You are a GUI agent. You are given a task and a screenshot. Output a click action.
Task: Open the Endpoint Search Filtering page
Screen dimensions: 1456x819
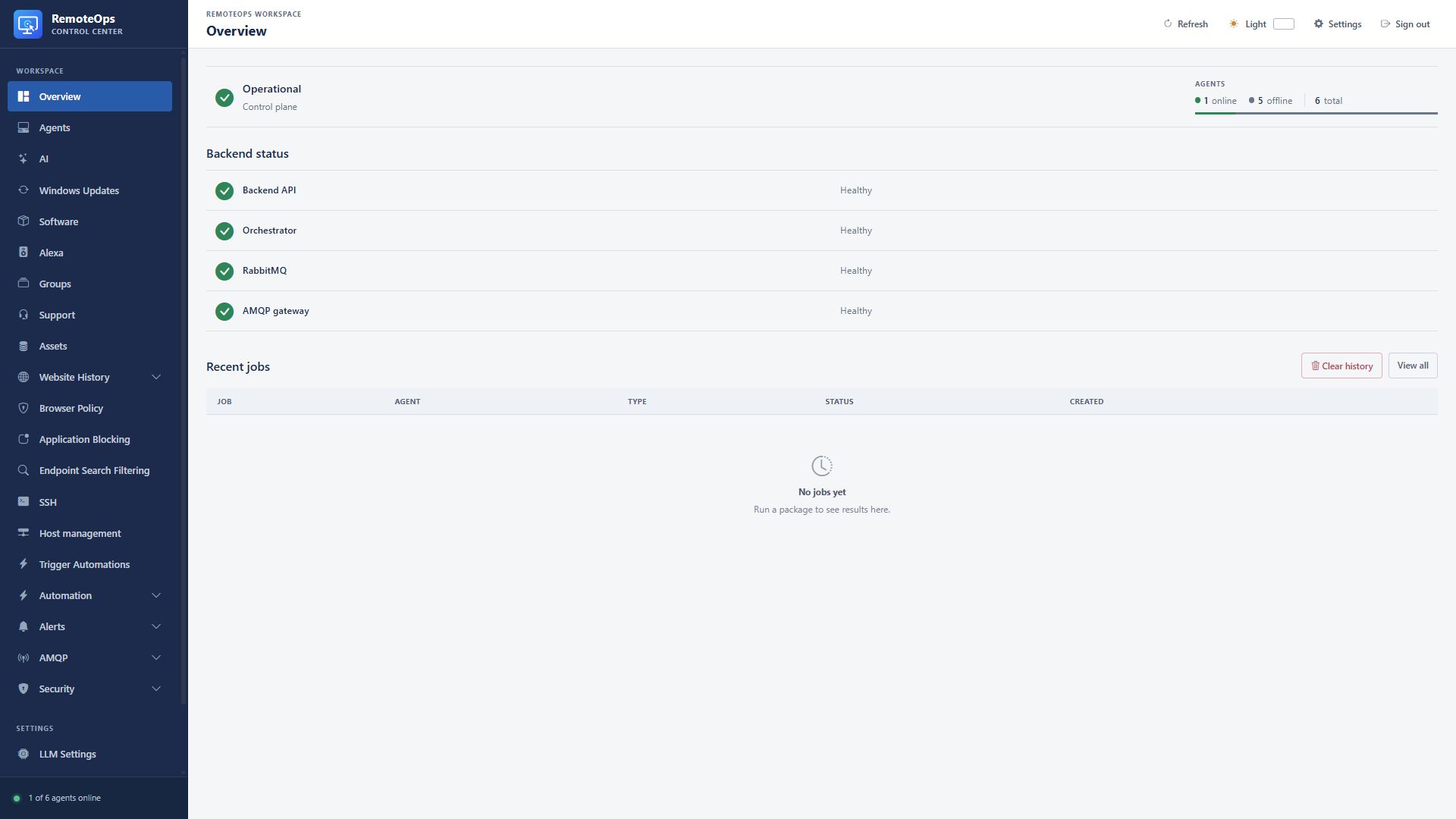point(89,470)
